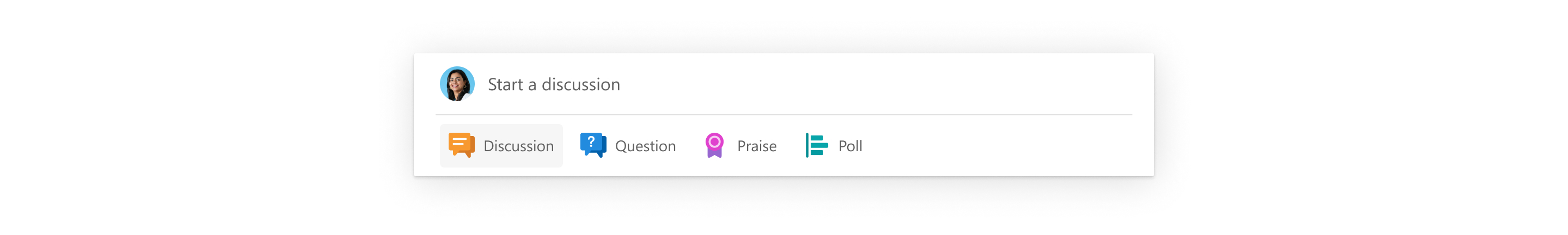Click the 'Discussion' text label

pyautogui.click(x=519, y=146)
